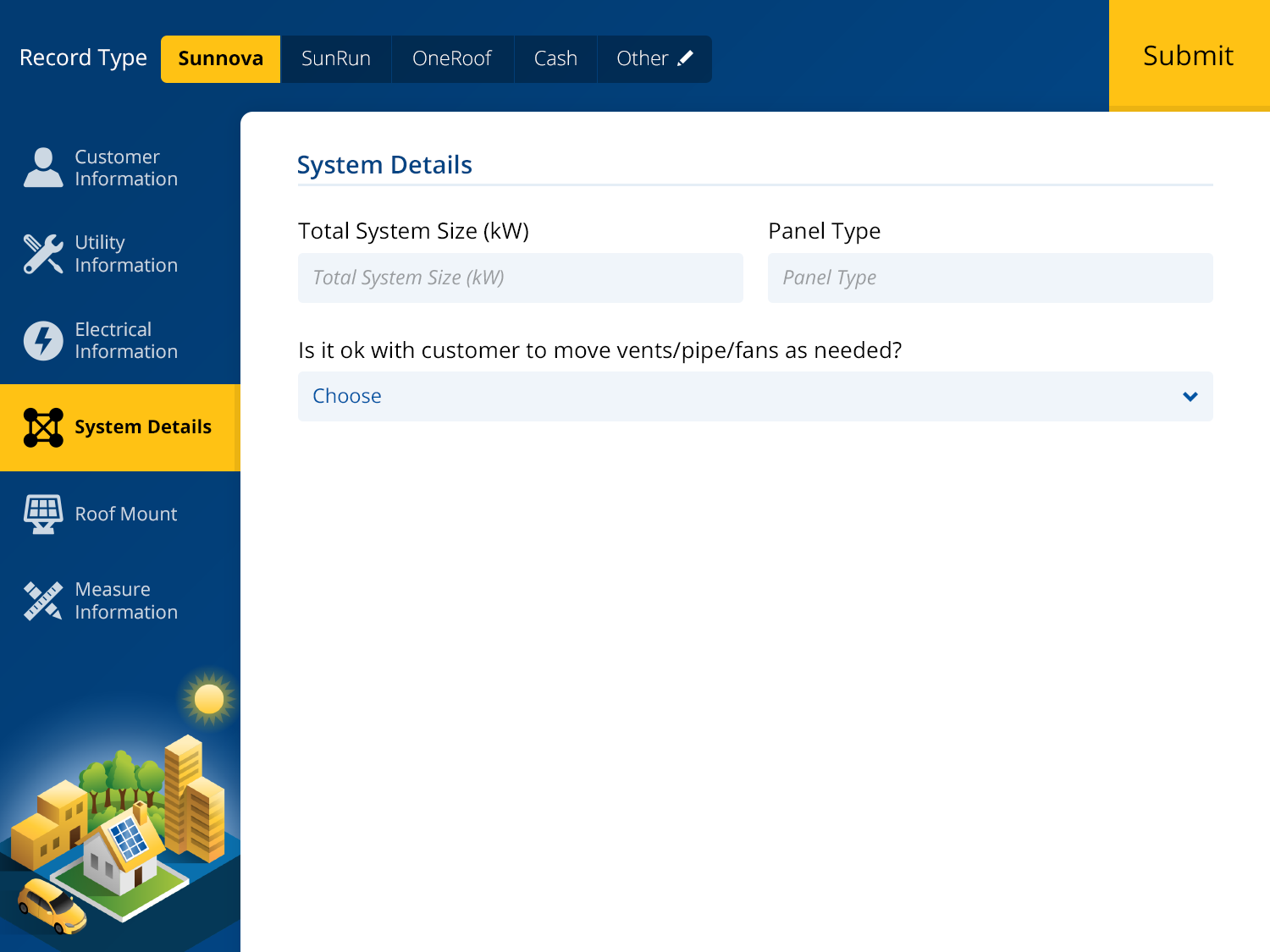
Task: Go to Roof Mount section
Action: click(125, 514)
